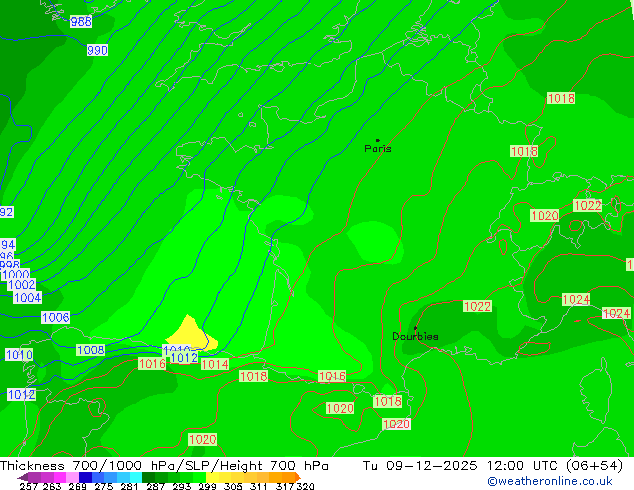Click legend value 263
Viewport: 634px width, 490px height.
52,486
